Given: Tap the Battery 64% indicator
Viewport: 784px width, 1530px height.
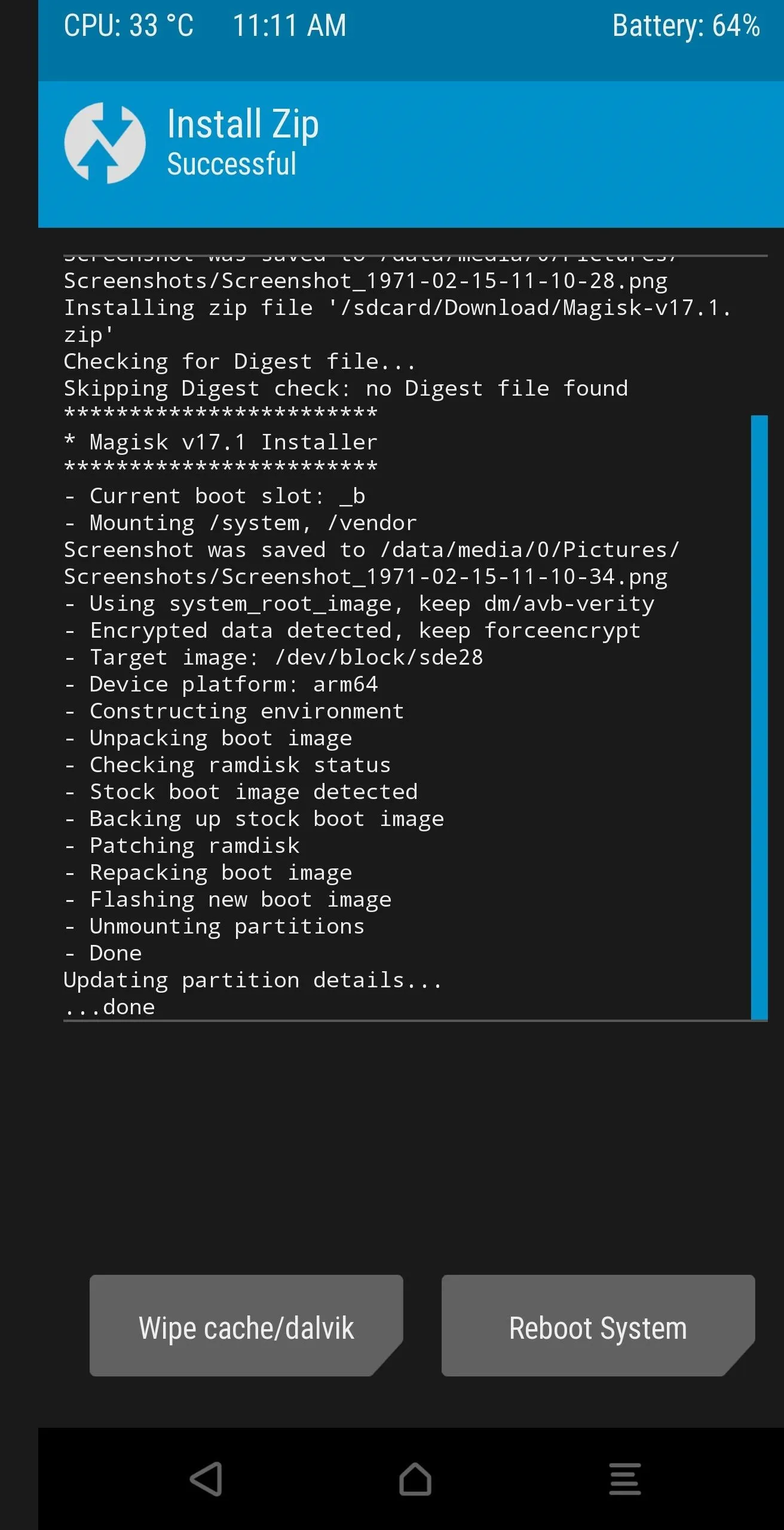Looking at the screenshot, I should [686, 26].
